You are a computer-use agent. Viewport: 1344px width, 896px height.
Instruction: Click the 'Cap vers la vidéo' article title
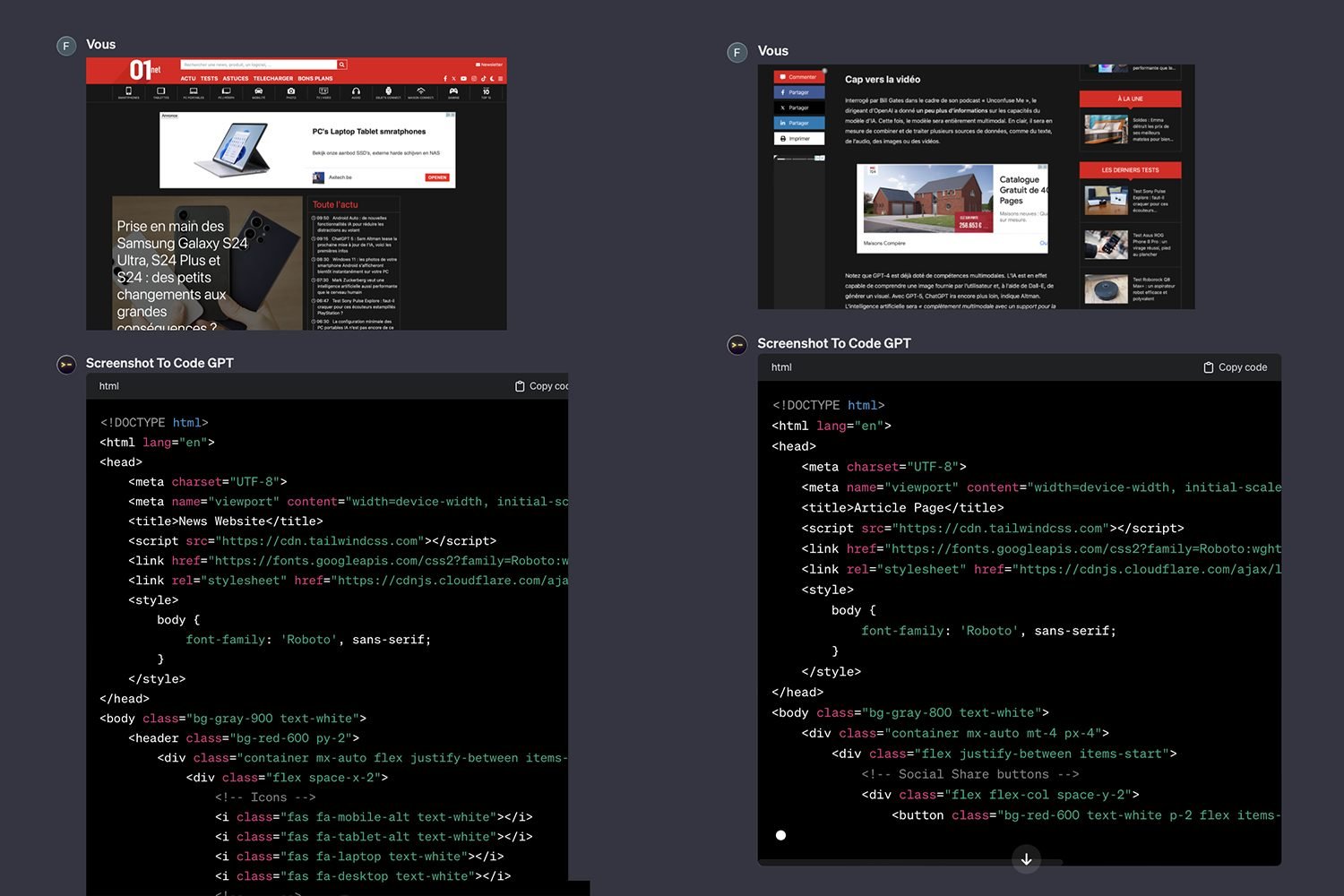(x=883, y=80)
